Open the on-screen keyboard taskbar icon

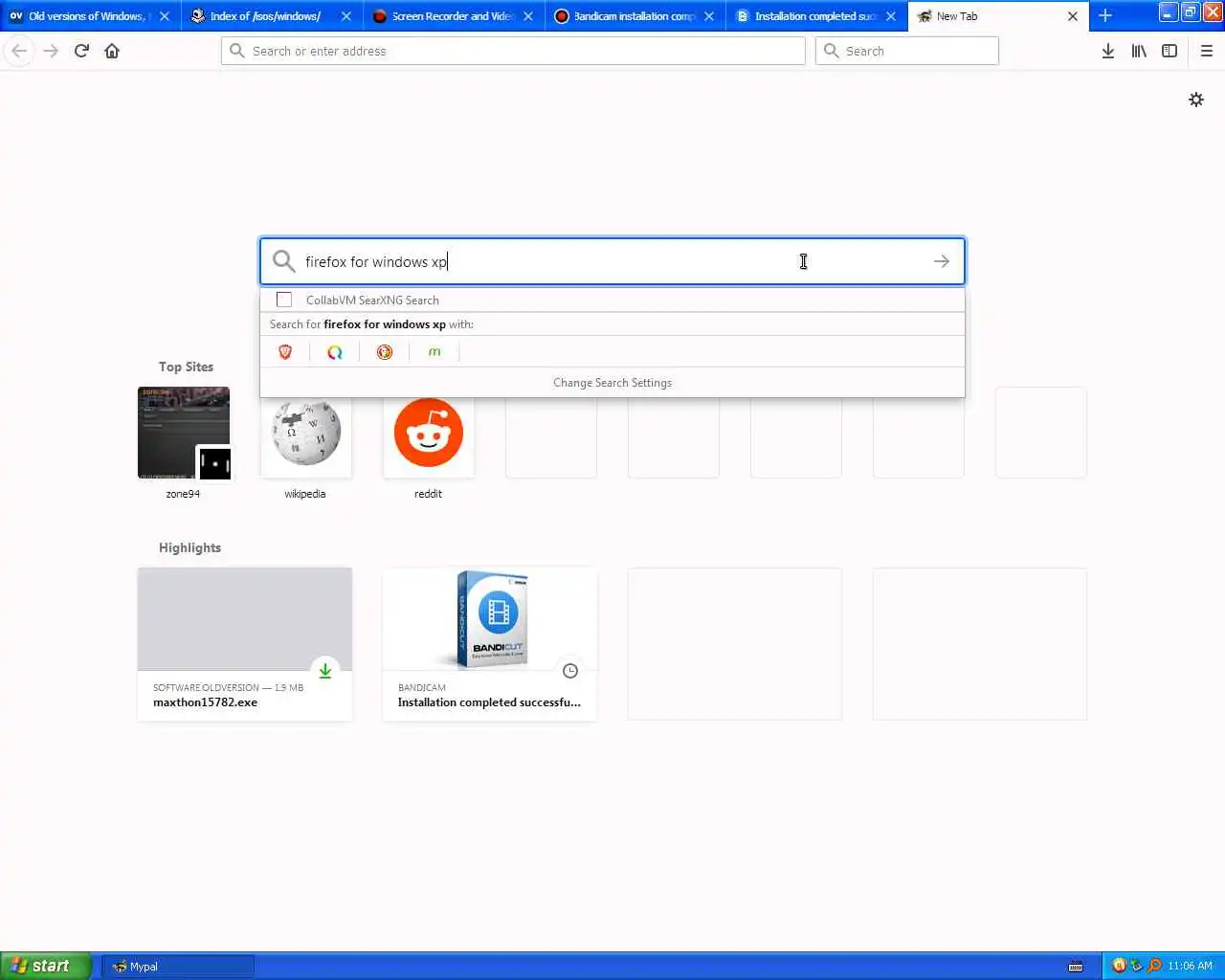pyautogui.click(x=1076, y=966)
